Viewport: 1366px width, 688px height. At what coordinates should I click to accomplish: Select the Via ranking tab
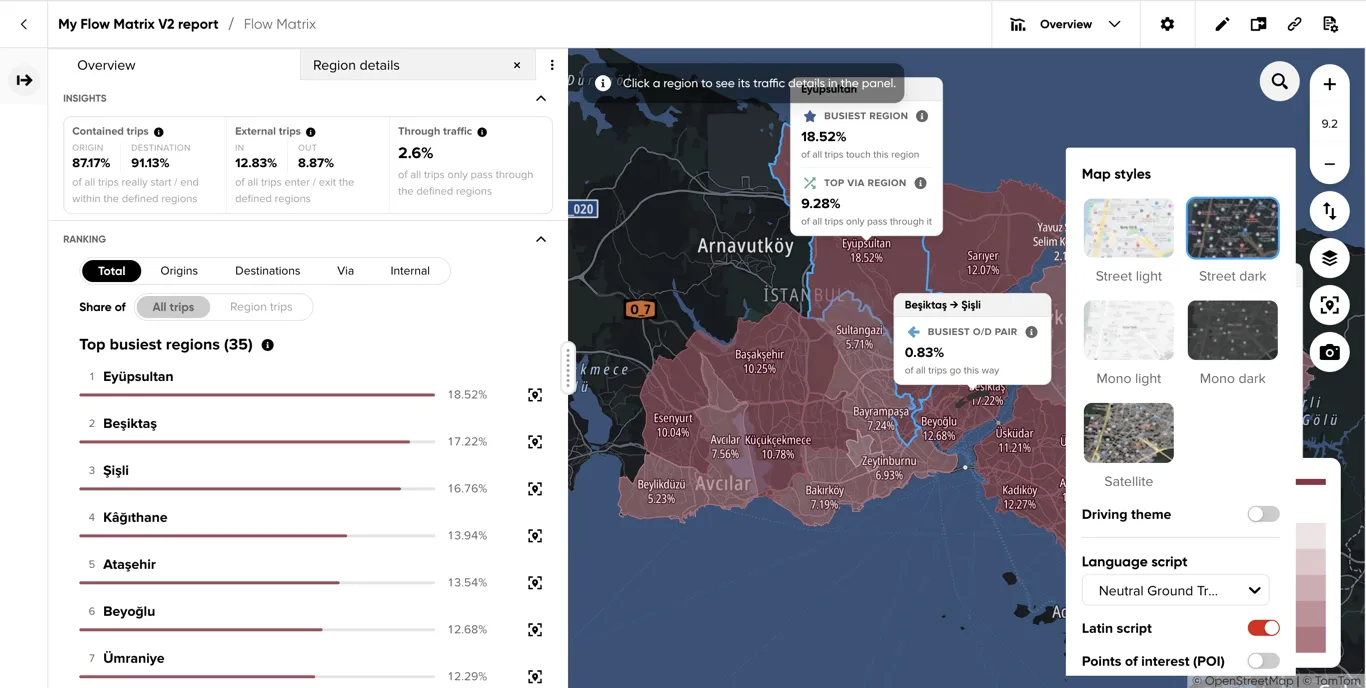(345, 271)
